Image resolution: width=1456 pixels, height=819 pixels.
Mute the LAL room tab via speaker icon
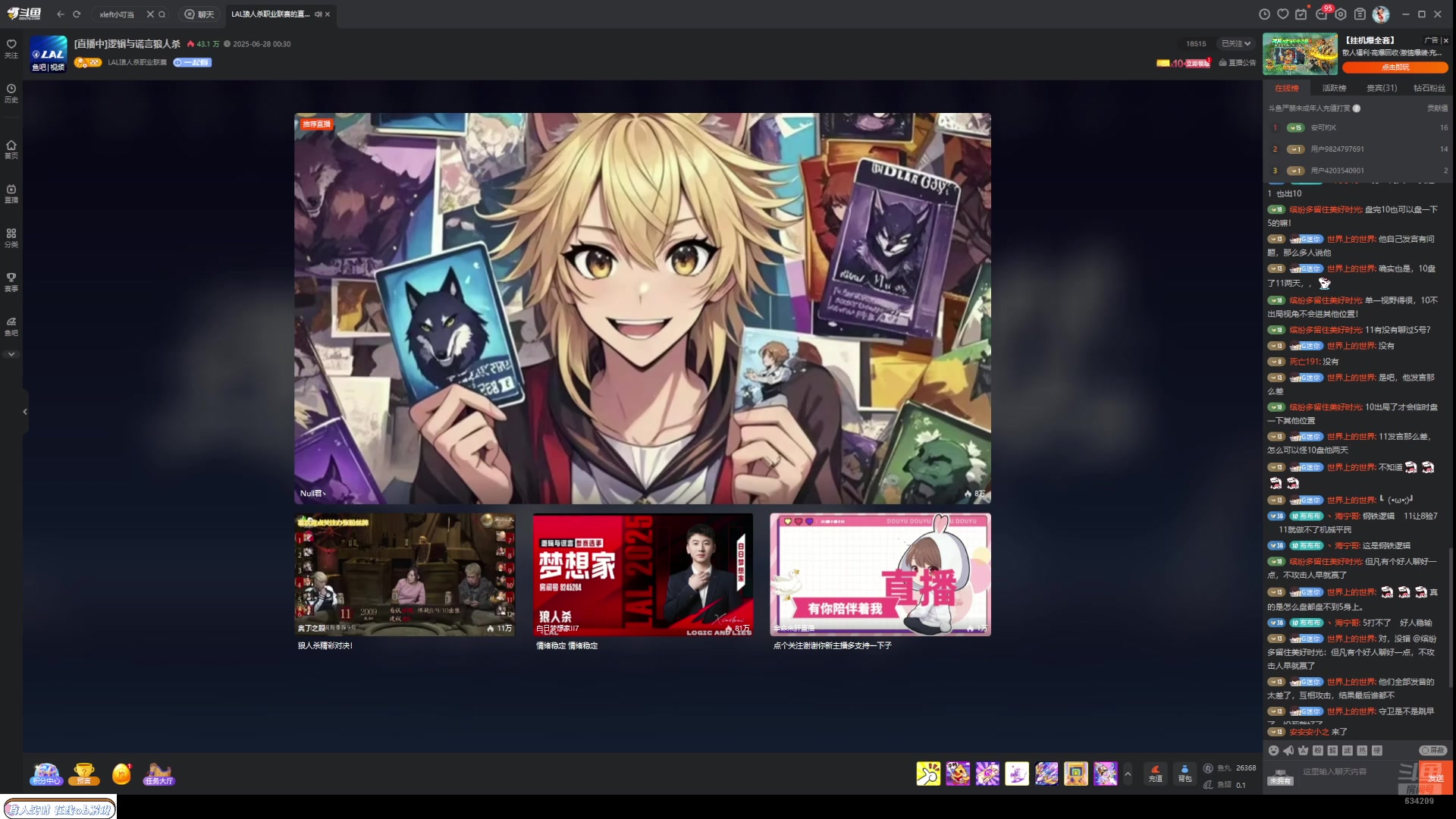pos(318,14)
